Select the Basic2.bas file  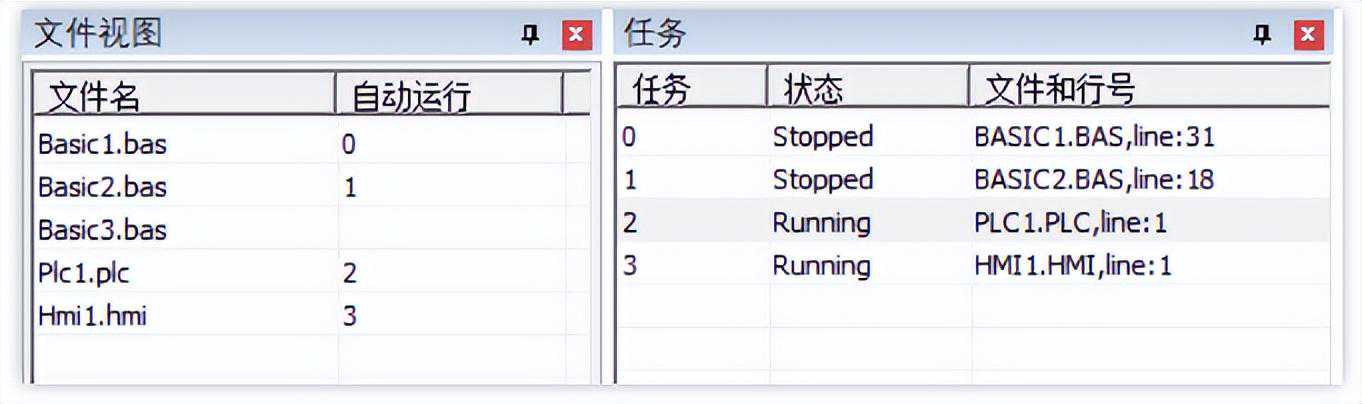pyautogui.click(x=102, y=187)
